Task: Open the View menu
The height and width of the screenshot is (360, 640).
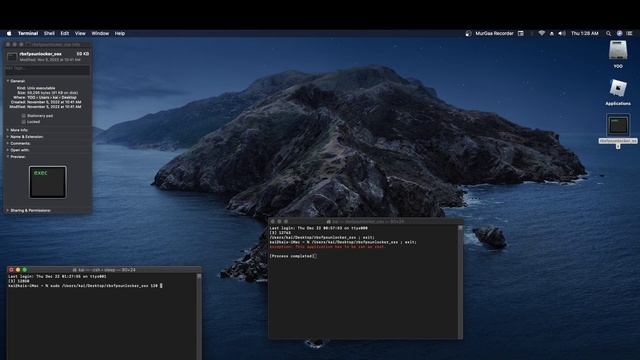Action: click(80, 33)
